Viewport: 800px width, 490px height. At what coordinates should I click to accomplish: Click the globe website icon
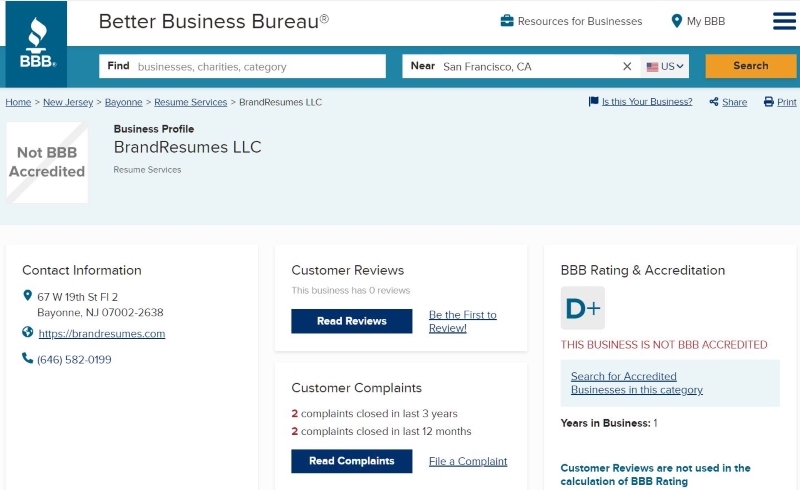(28, 332)
